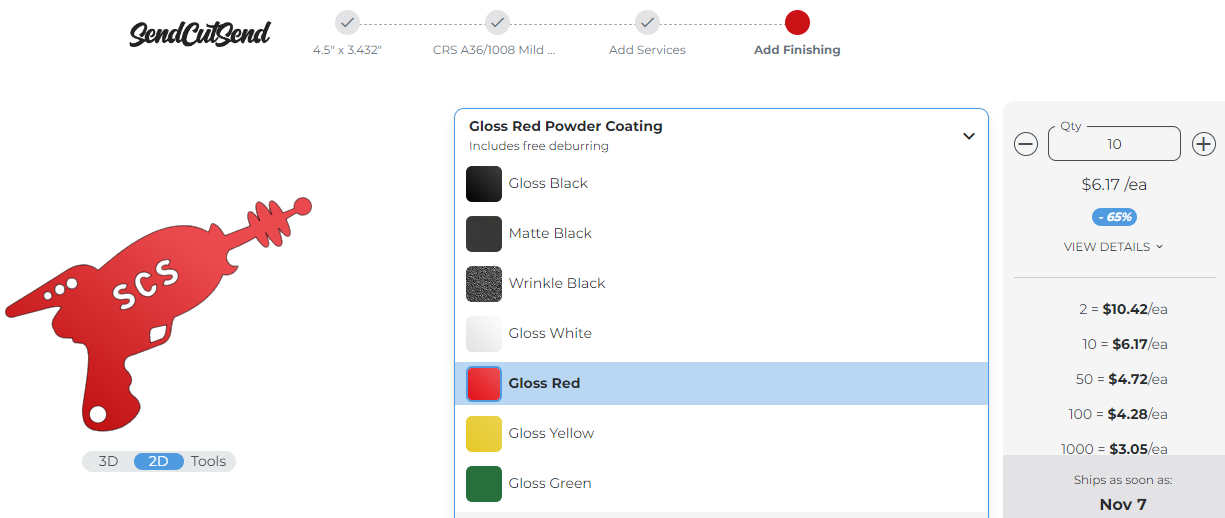Choose Matte Black from the list
Viewport: 1225px width, 518px height.
tap(550, 233)
